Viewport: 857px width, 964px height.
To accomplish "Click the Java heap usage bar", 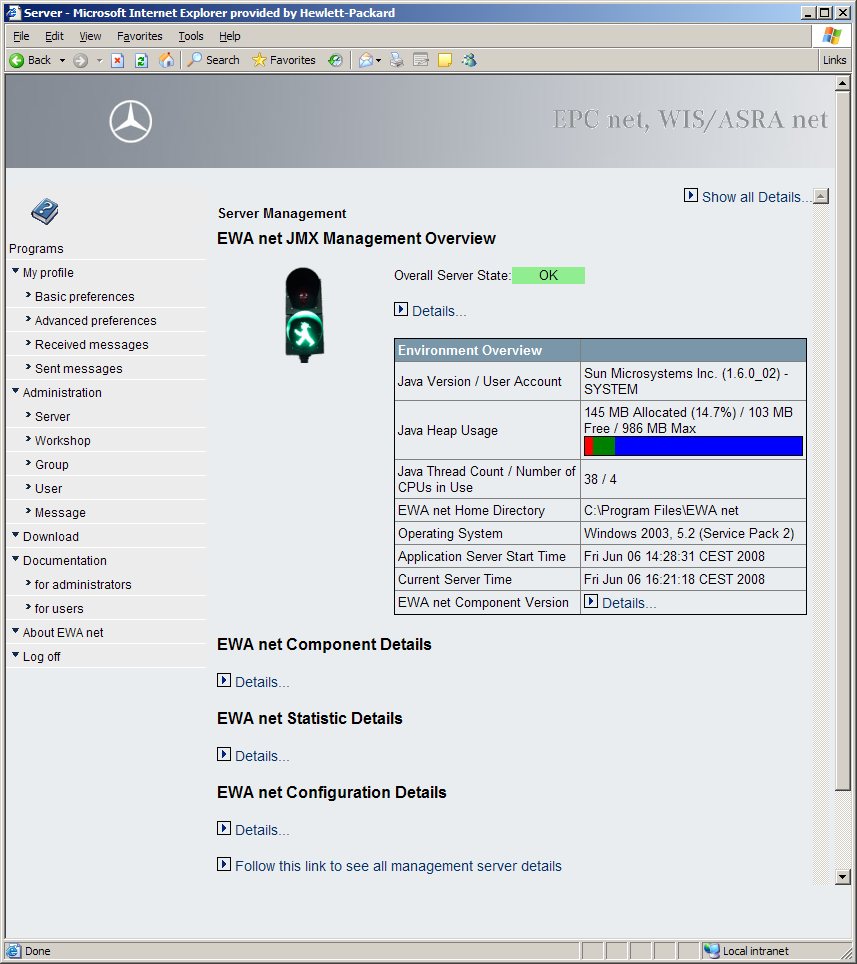I will pos(693,446).
